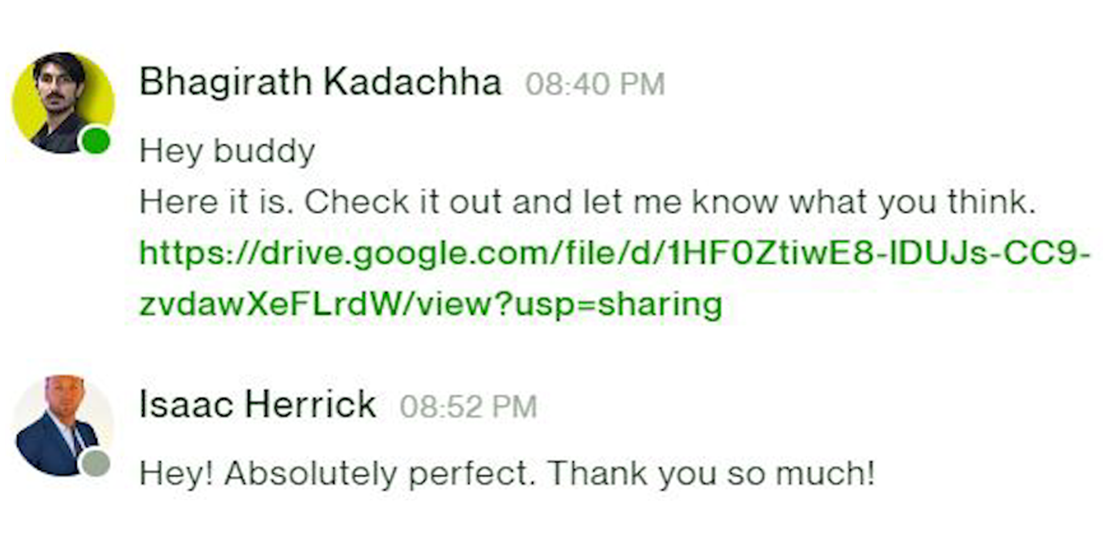Click the link's second line ending in usp=sharing
Viewport: 1108px width, 551px height.
(x=430, y=304)
